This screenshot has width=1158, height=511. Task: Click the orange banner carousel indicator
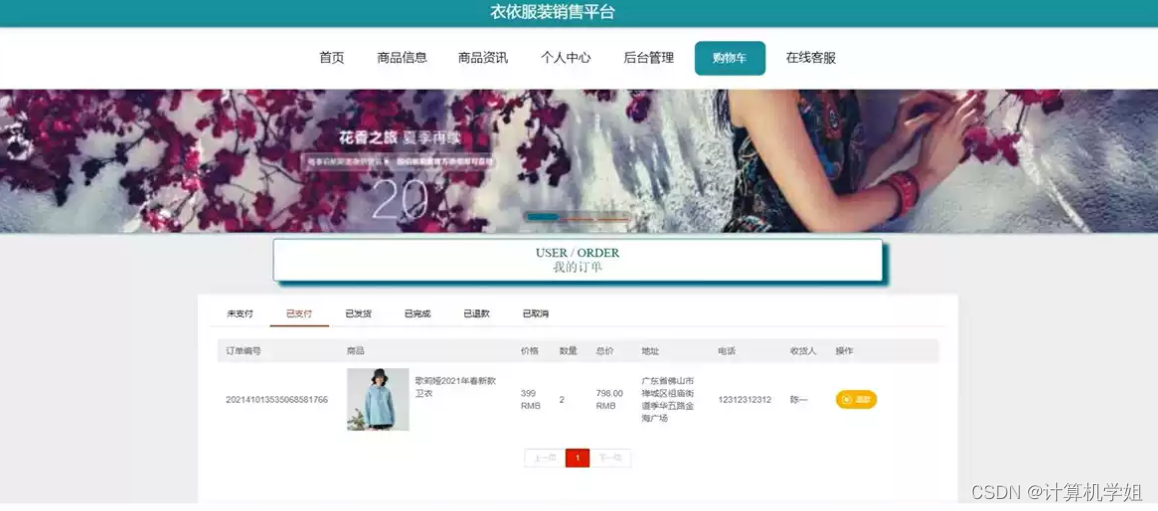click(x=595, y=219)
